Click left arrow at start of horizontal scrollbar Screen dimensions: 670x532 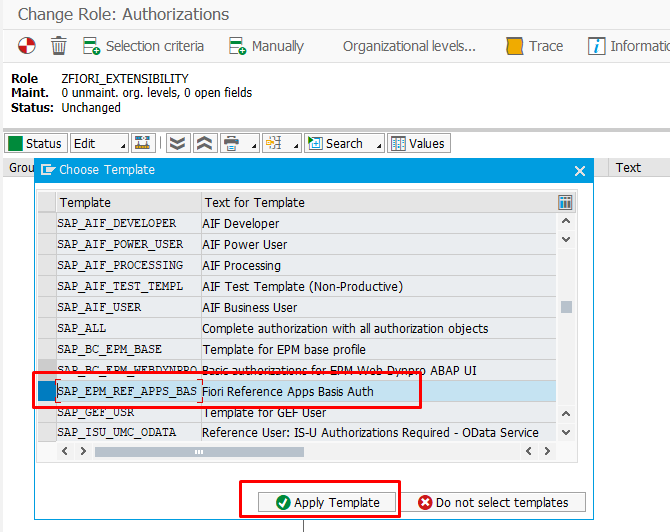[x=65, y=451]
